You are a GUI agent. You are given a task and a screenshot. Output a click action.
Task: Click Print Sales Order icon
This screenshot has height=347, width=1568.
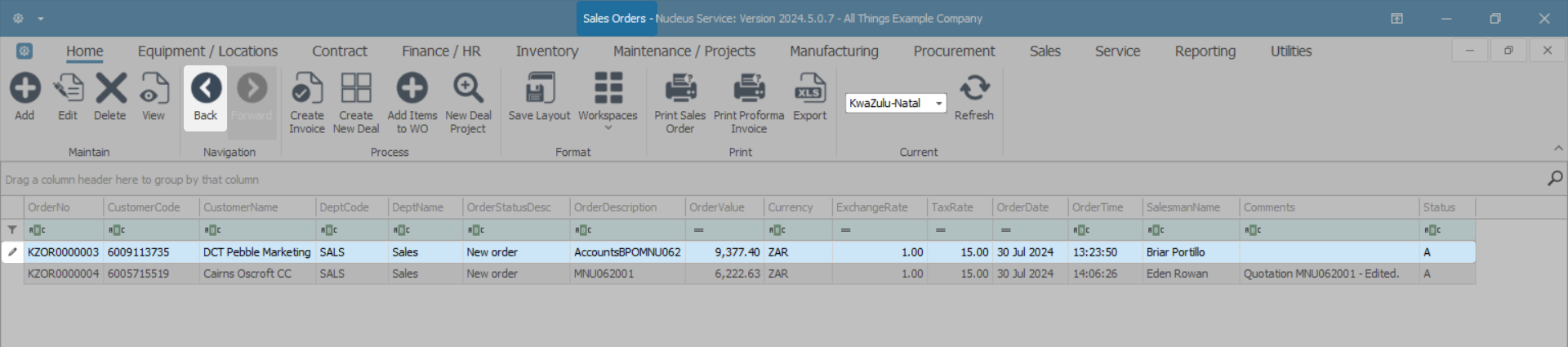[x=679, y=89]
